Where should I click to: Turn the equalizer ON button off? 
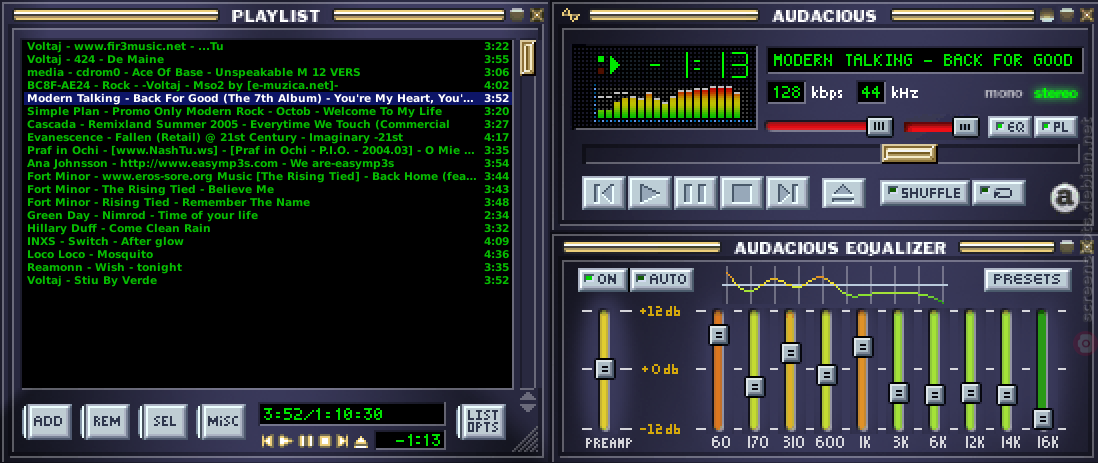602,279
